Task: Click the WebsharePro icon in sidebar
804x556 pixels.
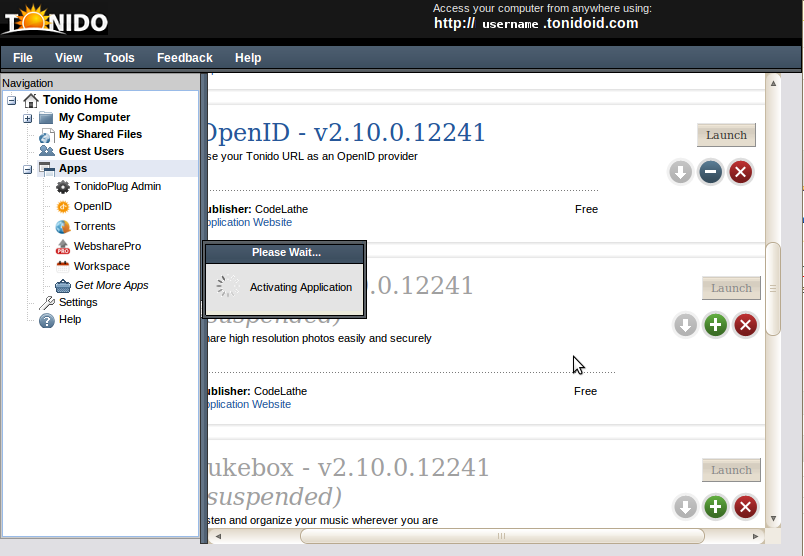Action: pos(63,246)
